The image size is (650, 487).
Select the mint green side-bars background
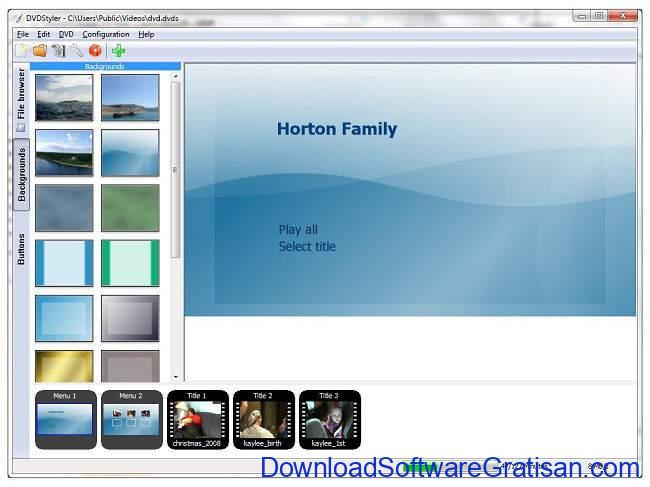tap(130, 263)
